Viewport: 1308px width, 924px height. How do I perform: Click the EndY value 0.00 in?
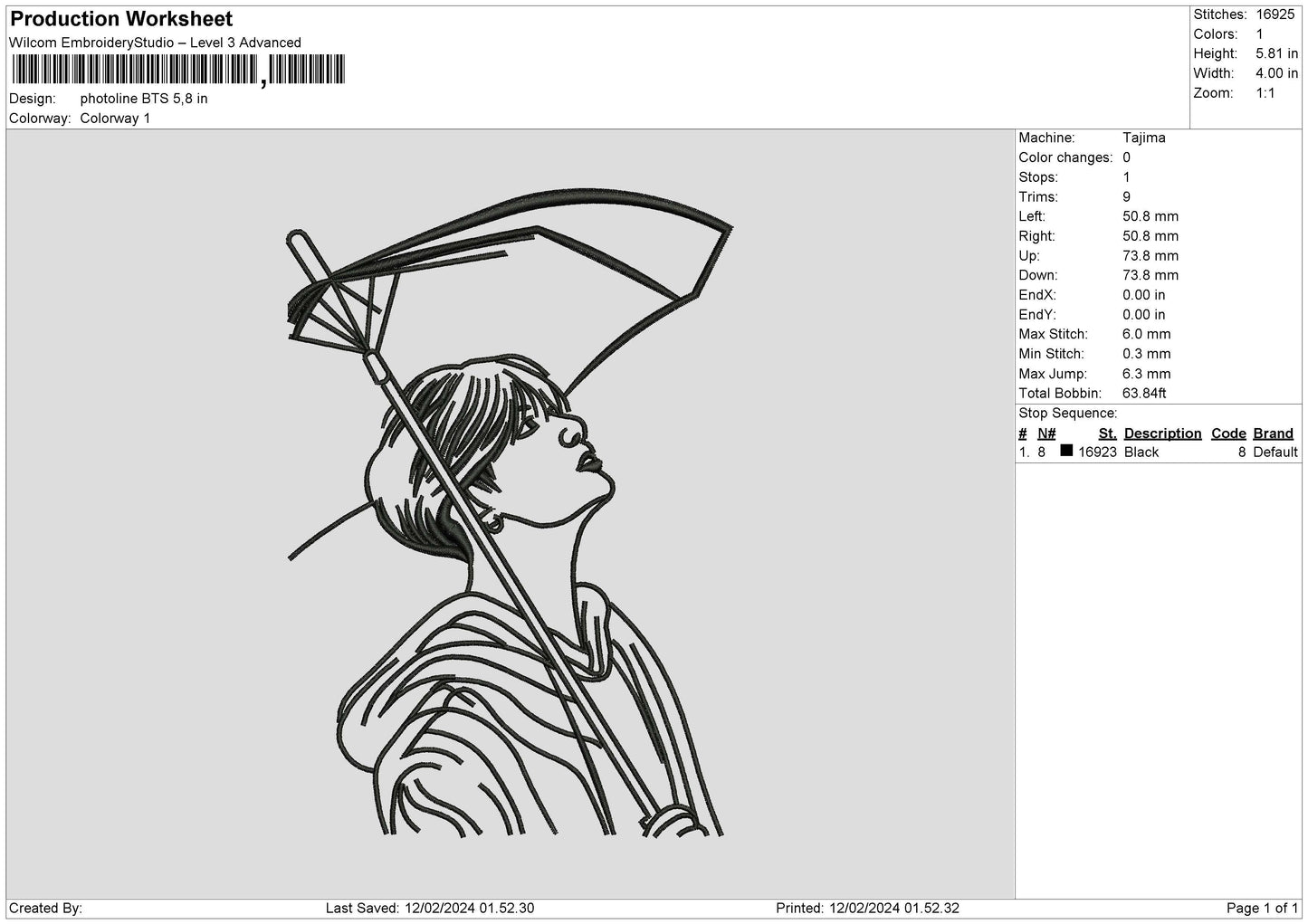click(1144, 315)
